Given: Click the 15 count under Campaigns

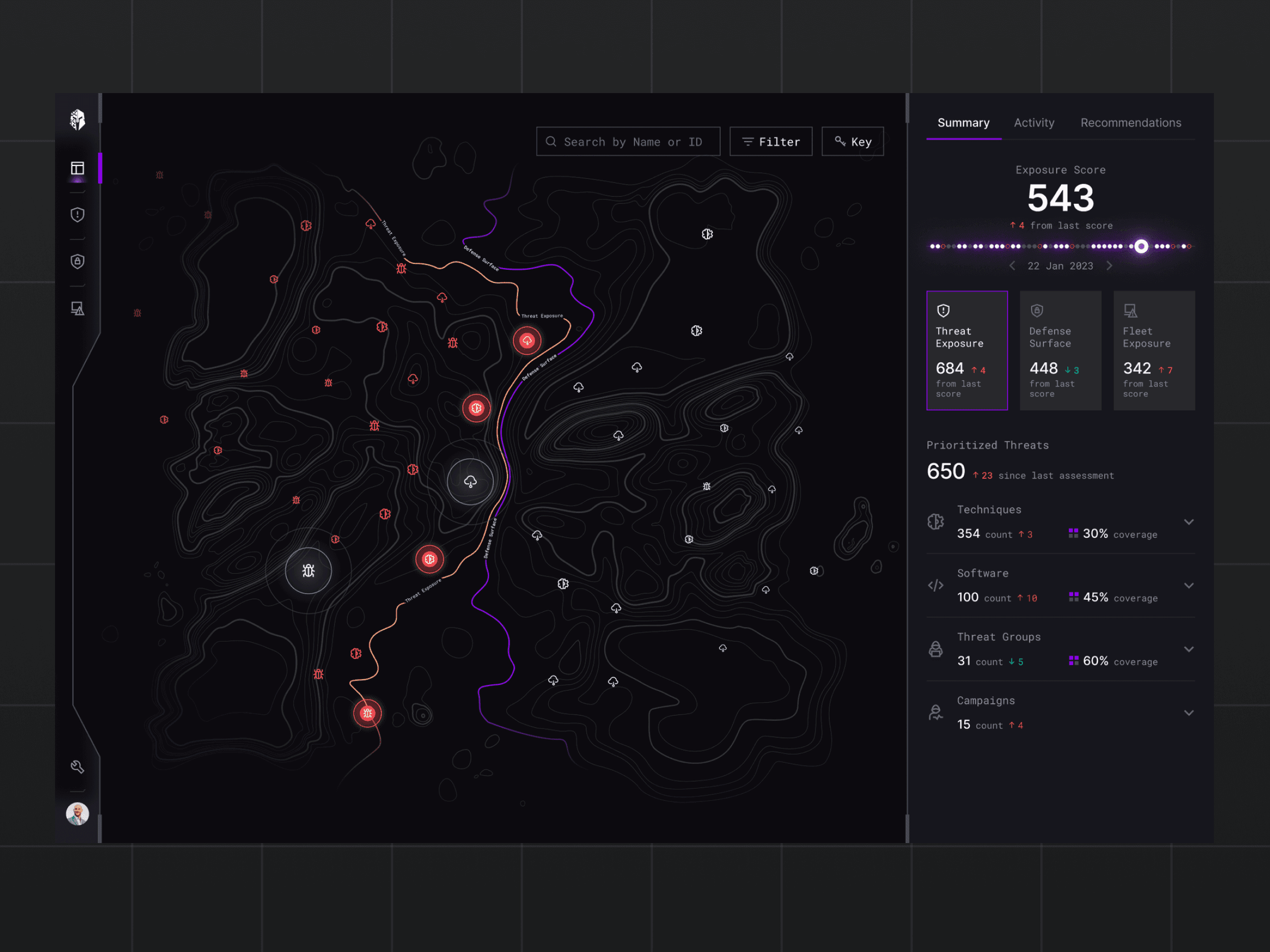Looking at the screenshot, I should 964,725.
